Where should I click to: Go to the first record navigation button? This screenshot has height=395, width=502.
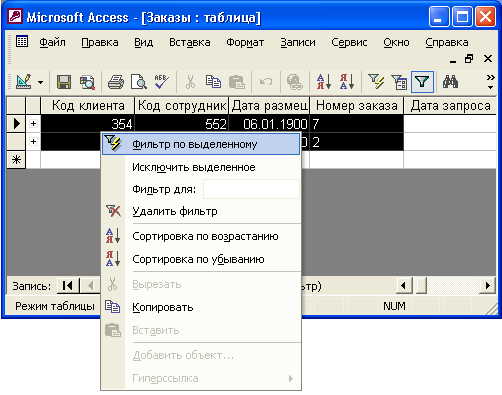pyautogui.click(x=68, y=286)
